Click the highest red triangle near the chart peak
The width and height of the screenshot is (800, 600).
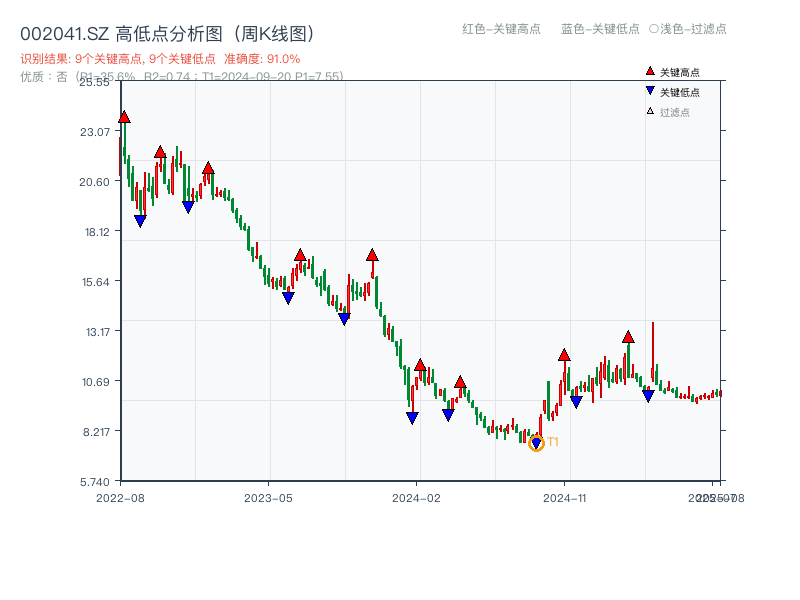point(123,115)
